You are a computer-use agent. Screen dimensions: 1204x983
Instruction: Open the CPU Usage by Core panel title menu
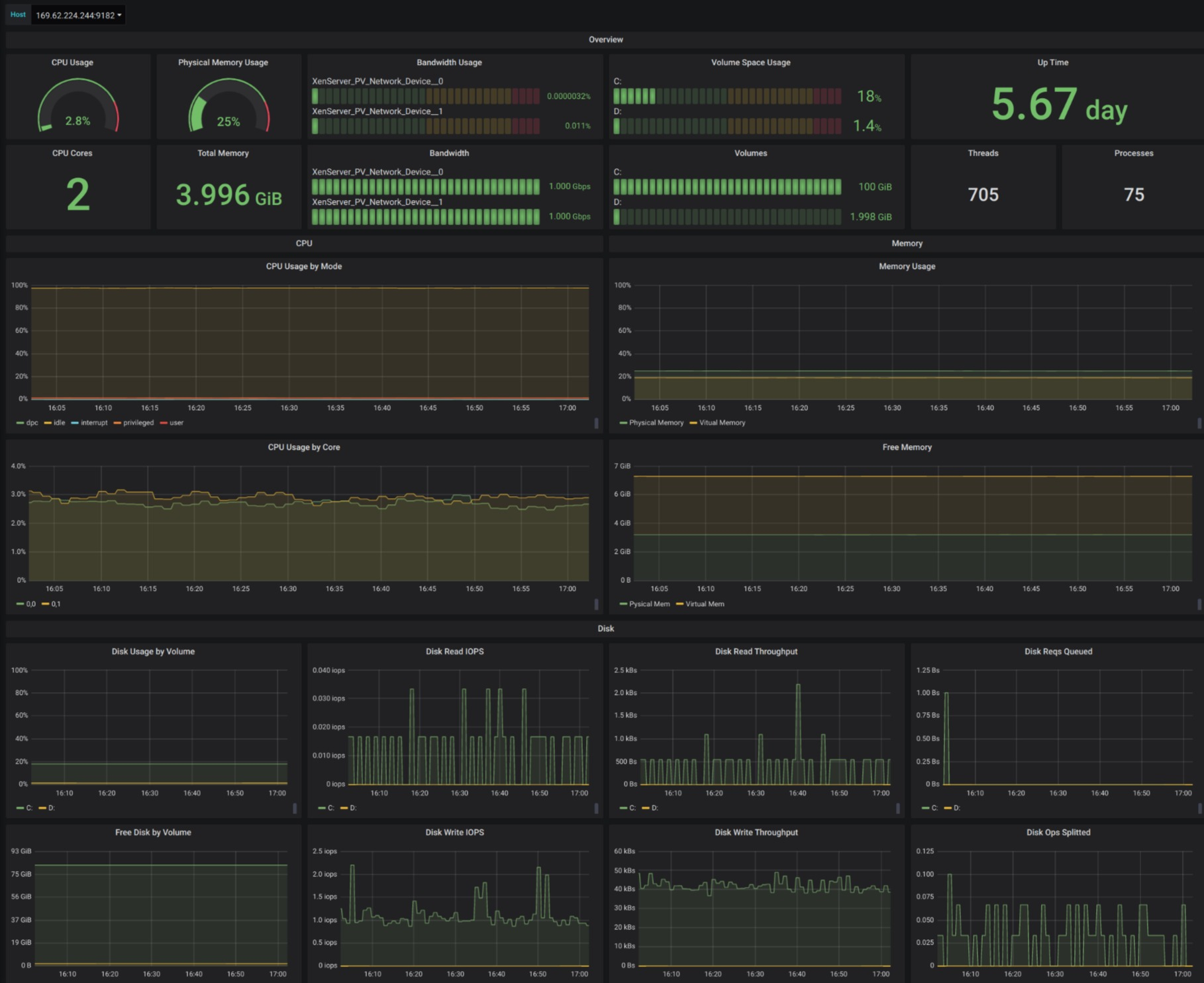(304, 447)
